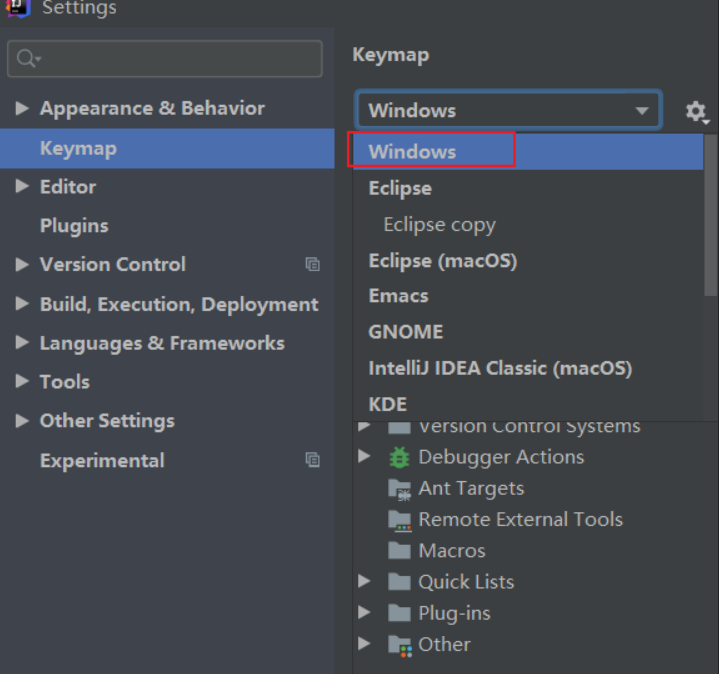Image resolution: width=719 pixels, height=674 pixels.
Task: Click the Ant Targets folder icon
Action: coord(400,489)
